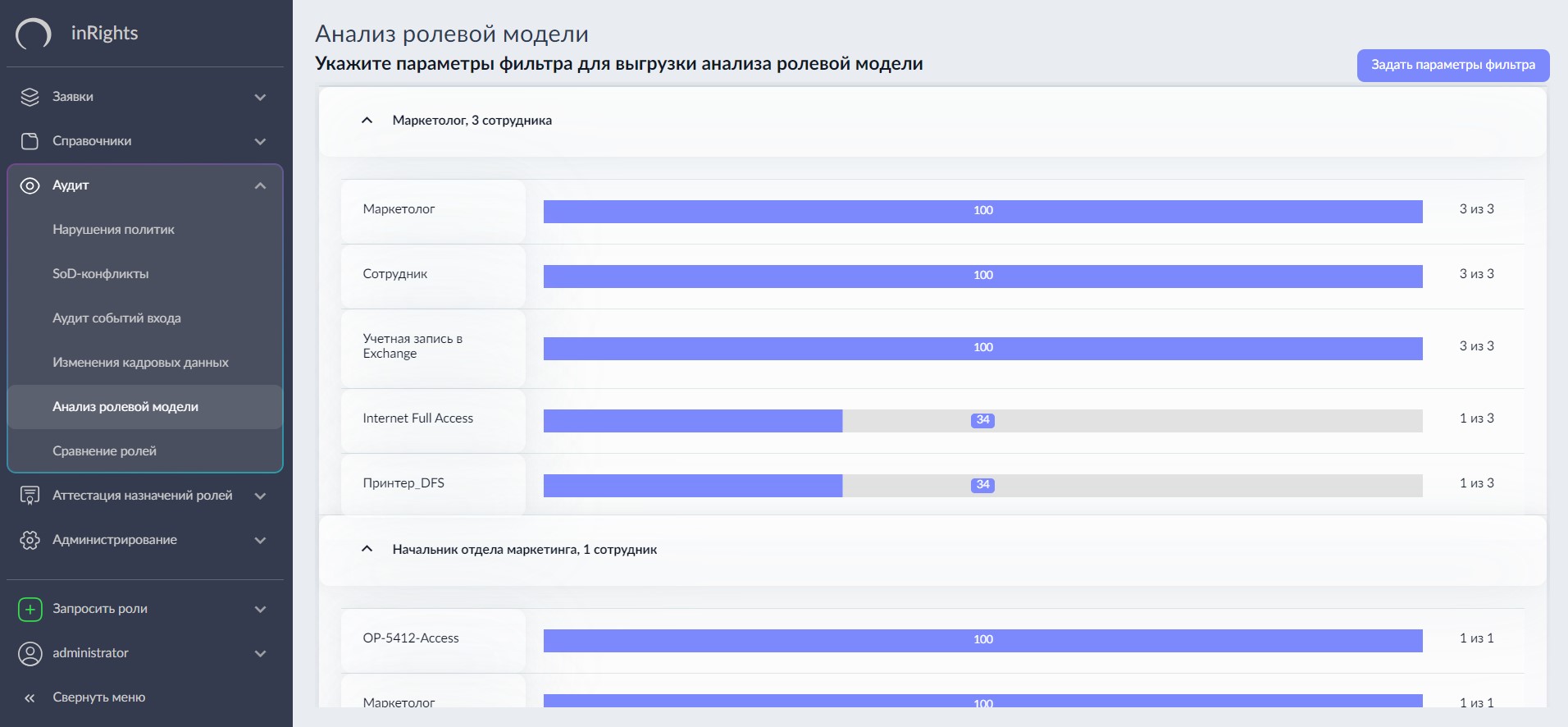Click the Учетная запись в Exchange role label
This screenshot has height=727, width=1568.
(x=413, y=346)
